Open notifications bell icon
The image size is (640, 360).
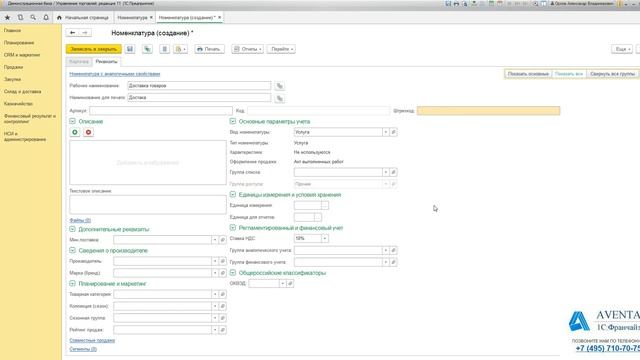click(x=46, y=18)
